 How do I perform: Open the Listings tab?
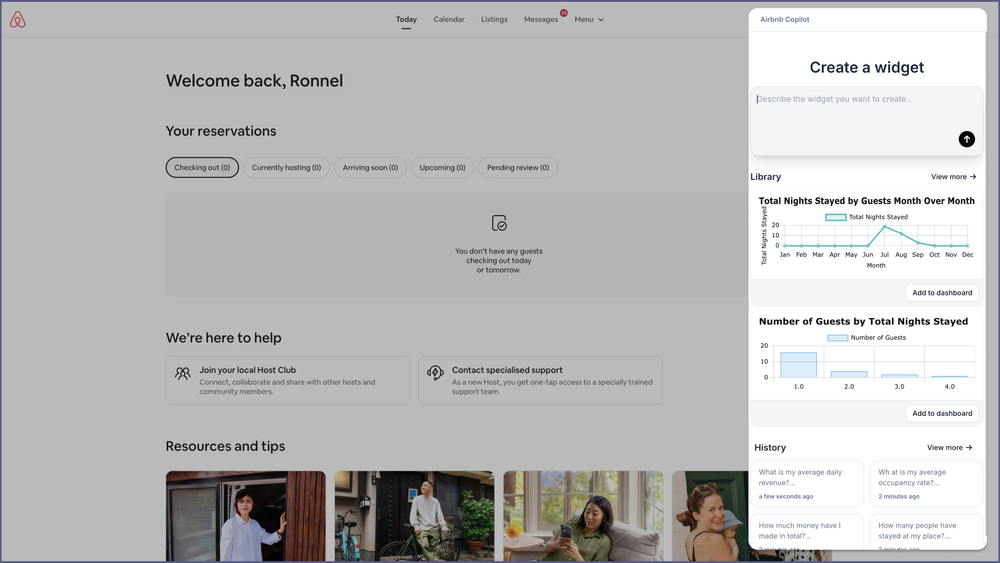coord(494,20)
